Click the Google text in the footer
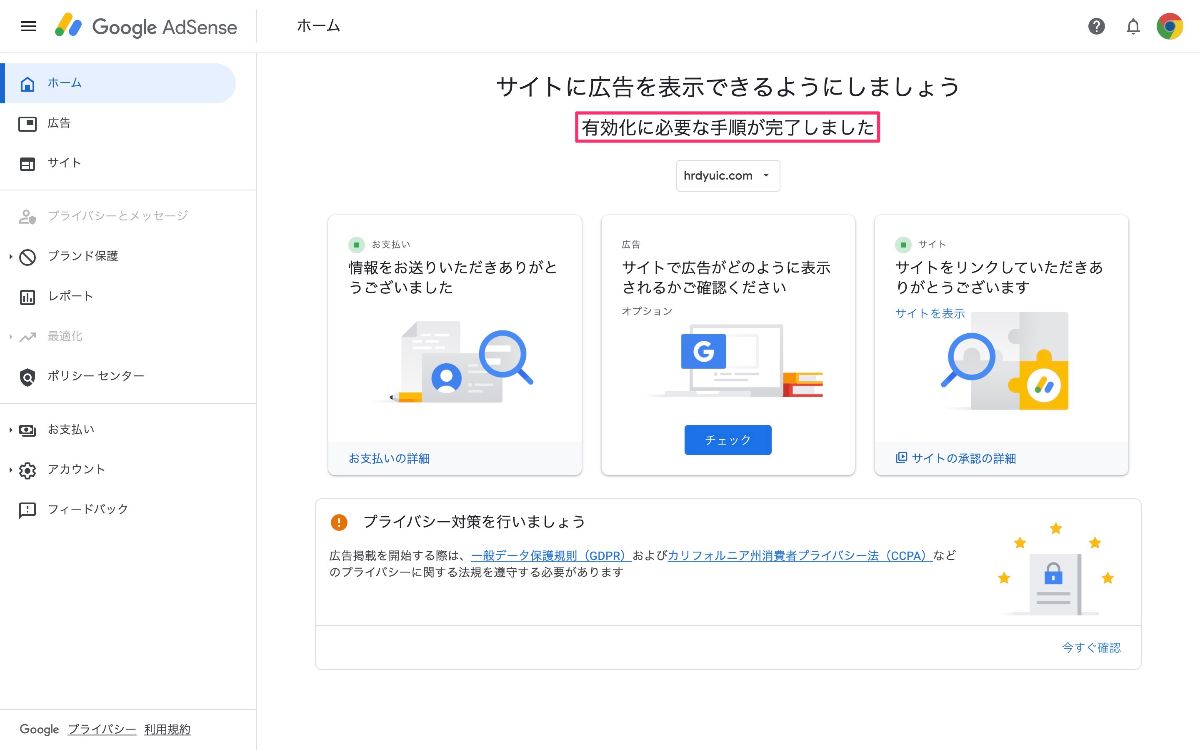The width and height of the screenshot is (1200, 750). (x=39, y=729)
